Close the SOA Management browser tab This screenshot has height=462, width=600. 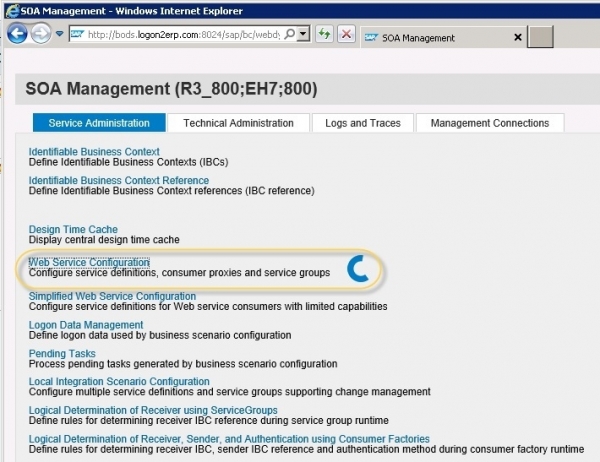coord(518,37)
